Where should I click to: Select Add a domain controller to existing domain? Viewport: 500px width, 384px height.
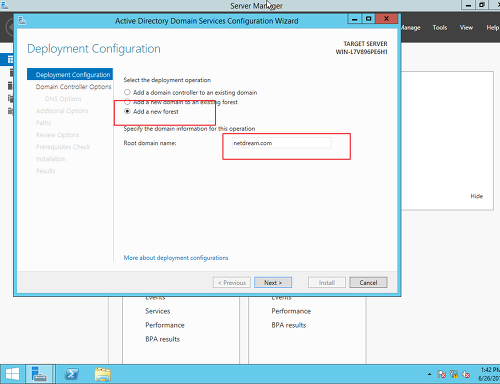[191, 92]
